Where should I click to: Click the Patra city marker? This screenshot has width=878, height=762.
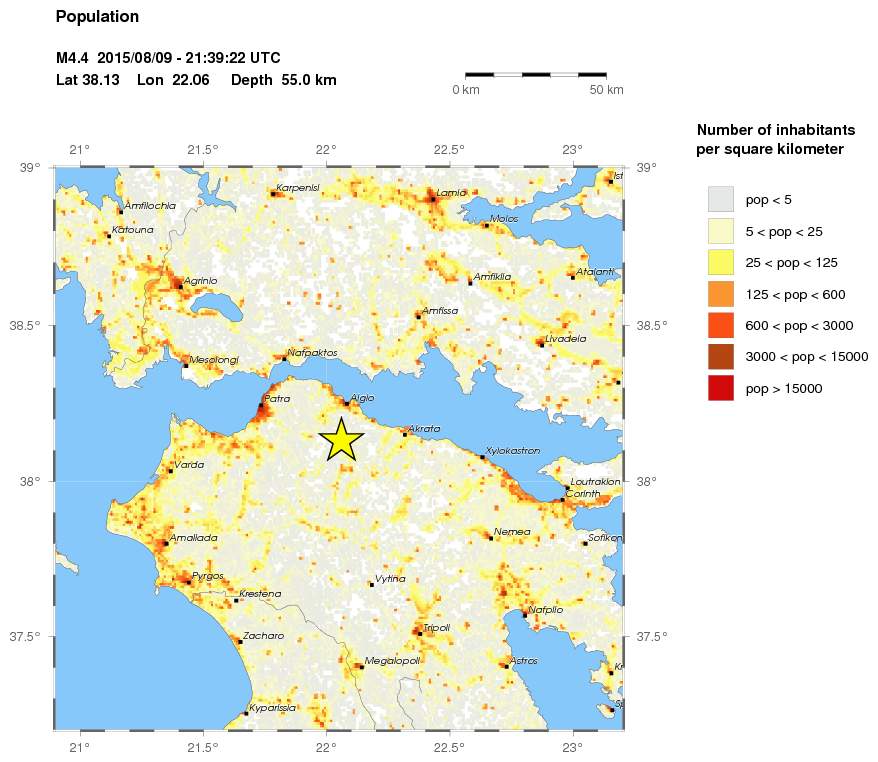tap(261, 405)
